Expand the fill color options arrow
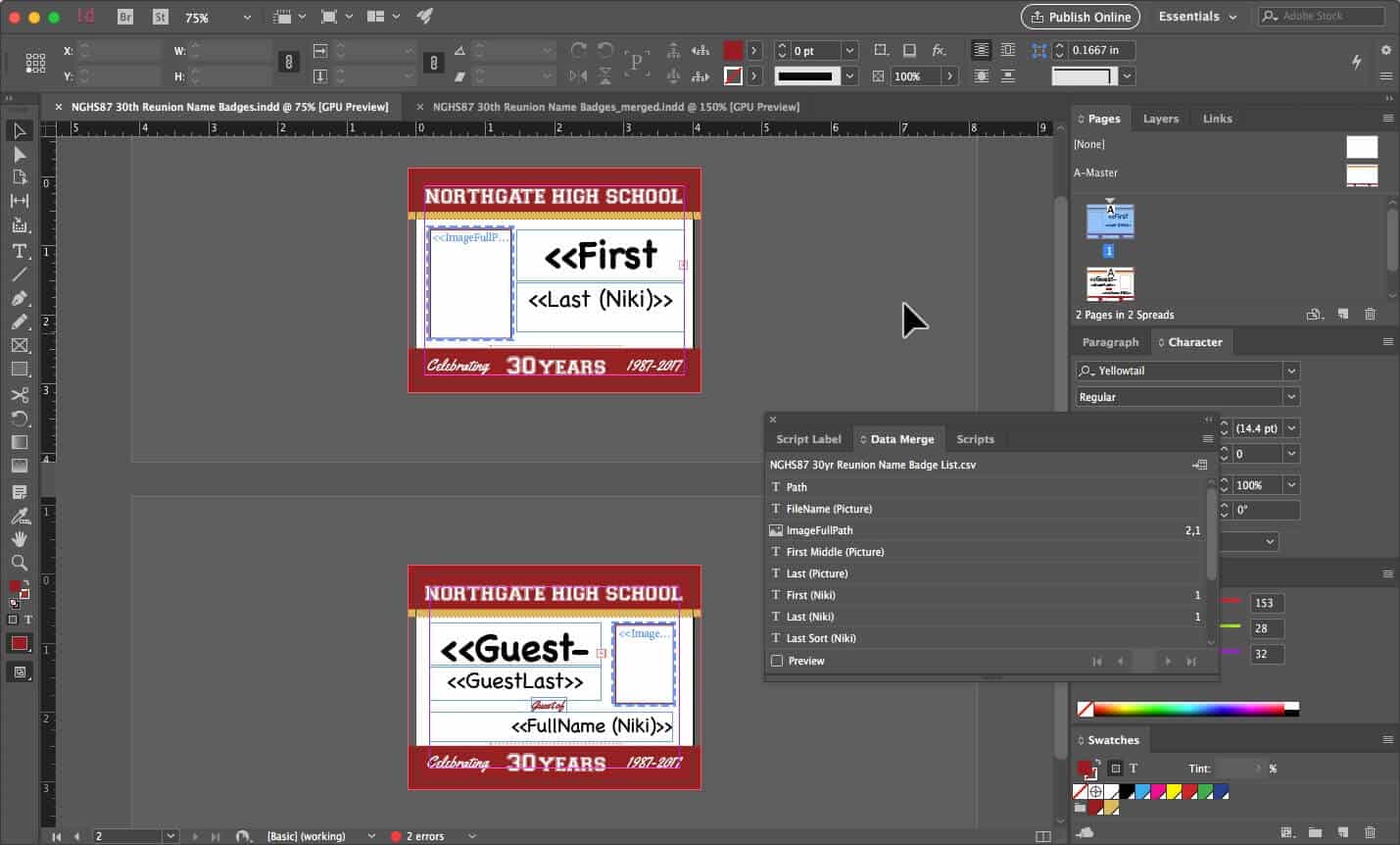 tap(754, 50)
